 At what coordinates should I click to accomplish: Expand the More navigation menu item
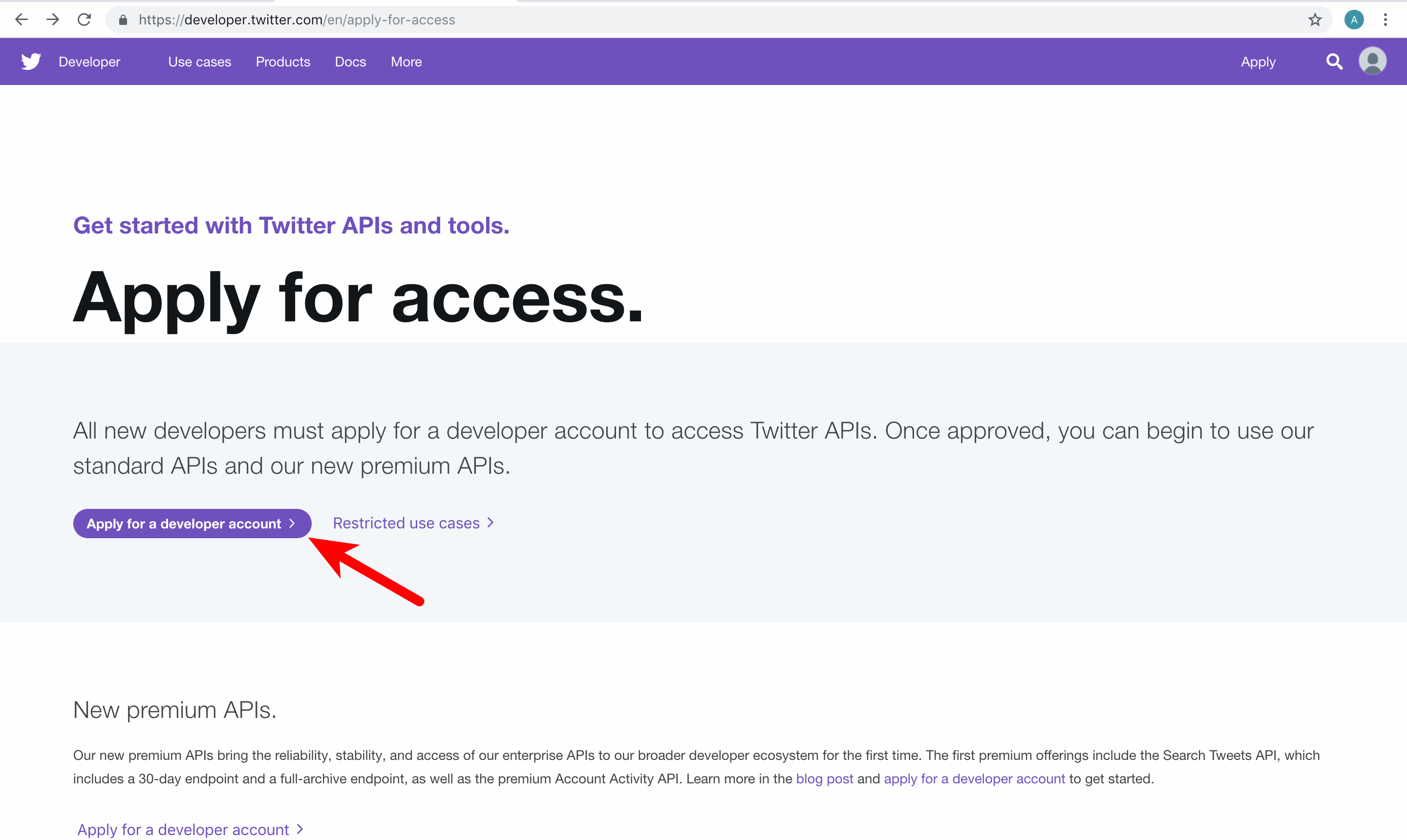tap(405, 61)
